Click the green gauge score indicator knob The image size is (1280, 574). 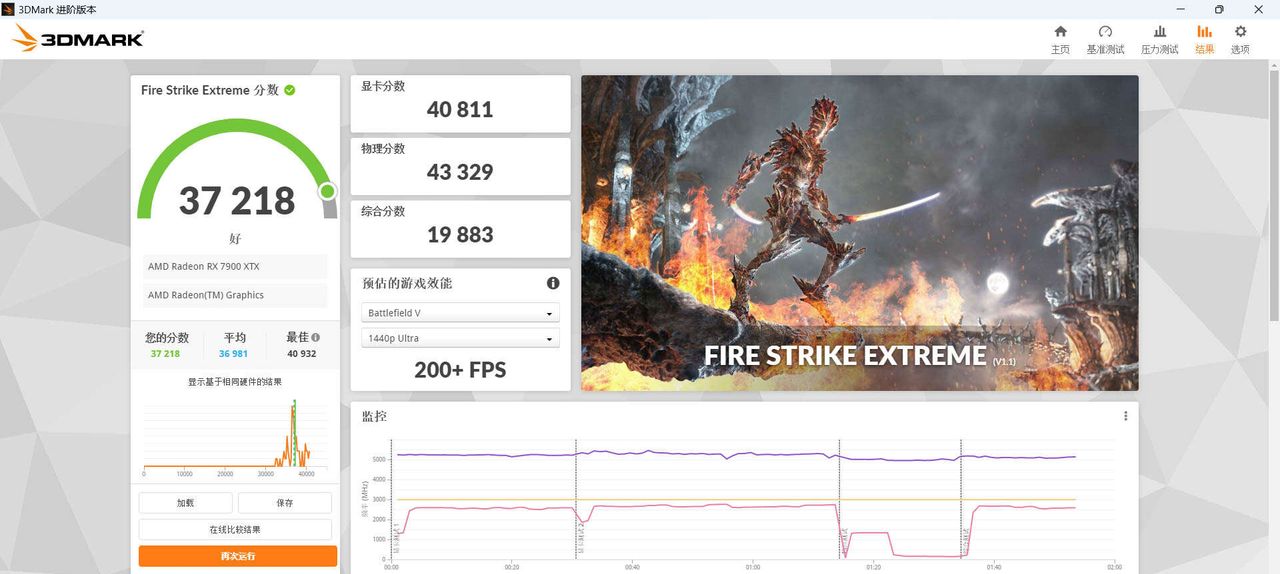pos(327,191)
